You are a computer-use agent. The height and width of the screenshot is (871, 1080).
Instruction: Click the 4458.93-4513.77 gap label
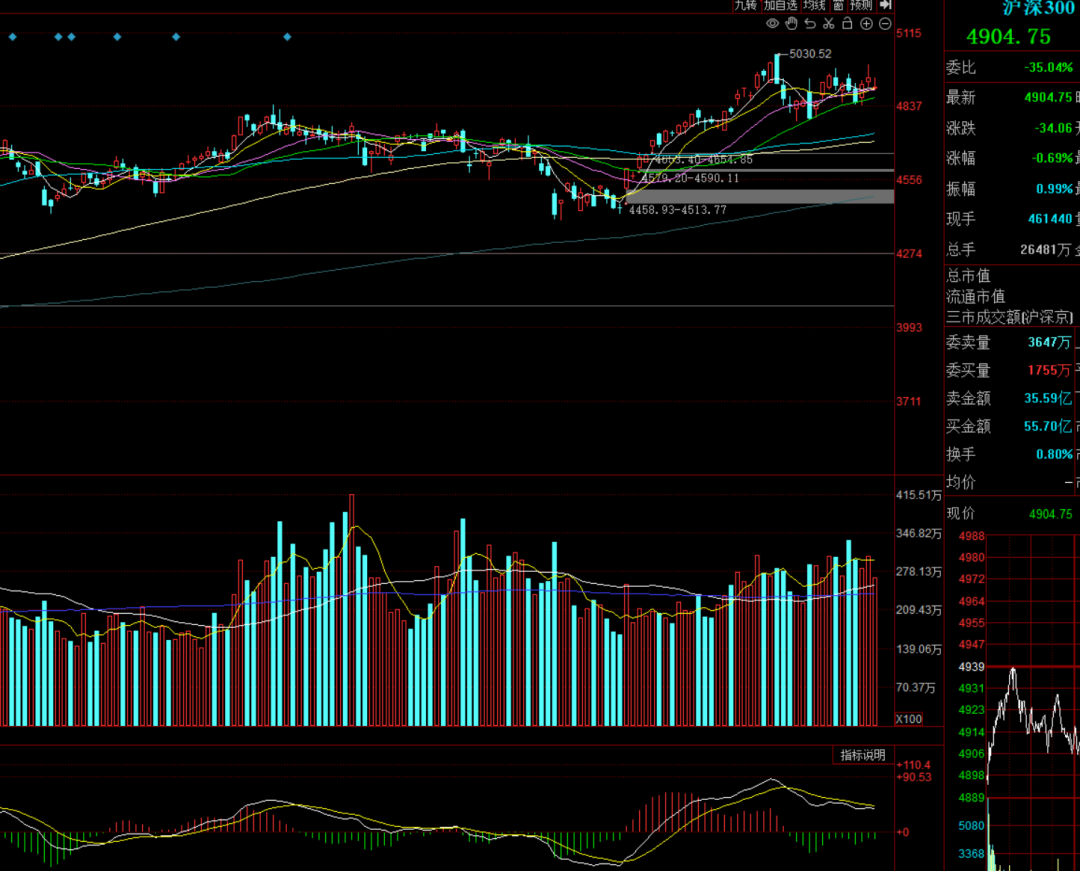(678, 210)
